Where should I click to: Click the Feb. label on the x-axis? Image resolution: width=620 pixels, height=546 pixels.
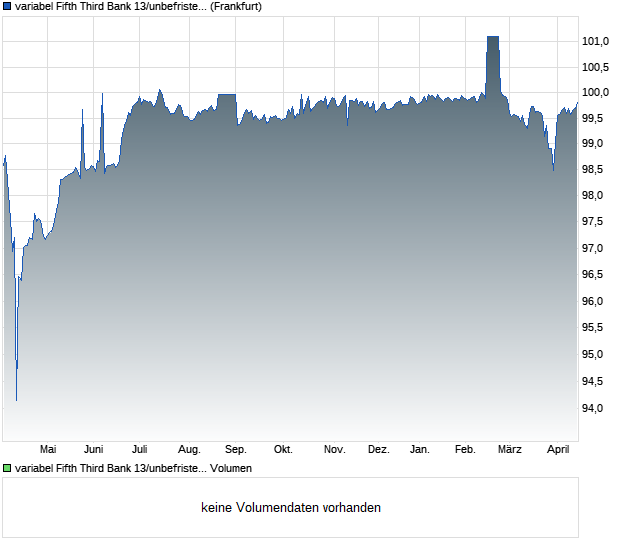click(x=465, y=450)
